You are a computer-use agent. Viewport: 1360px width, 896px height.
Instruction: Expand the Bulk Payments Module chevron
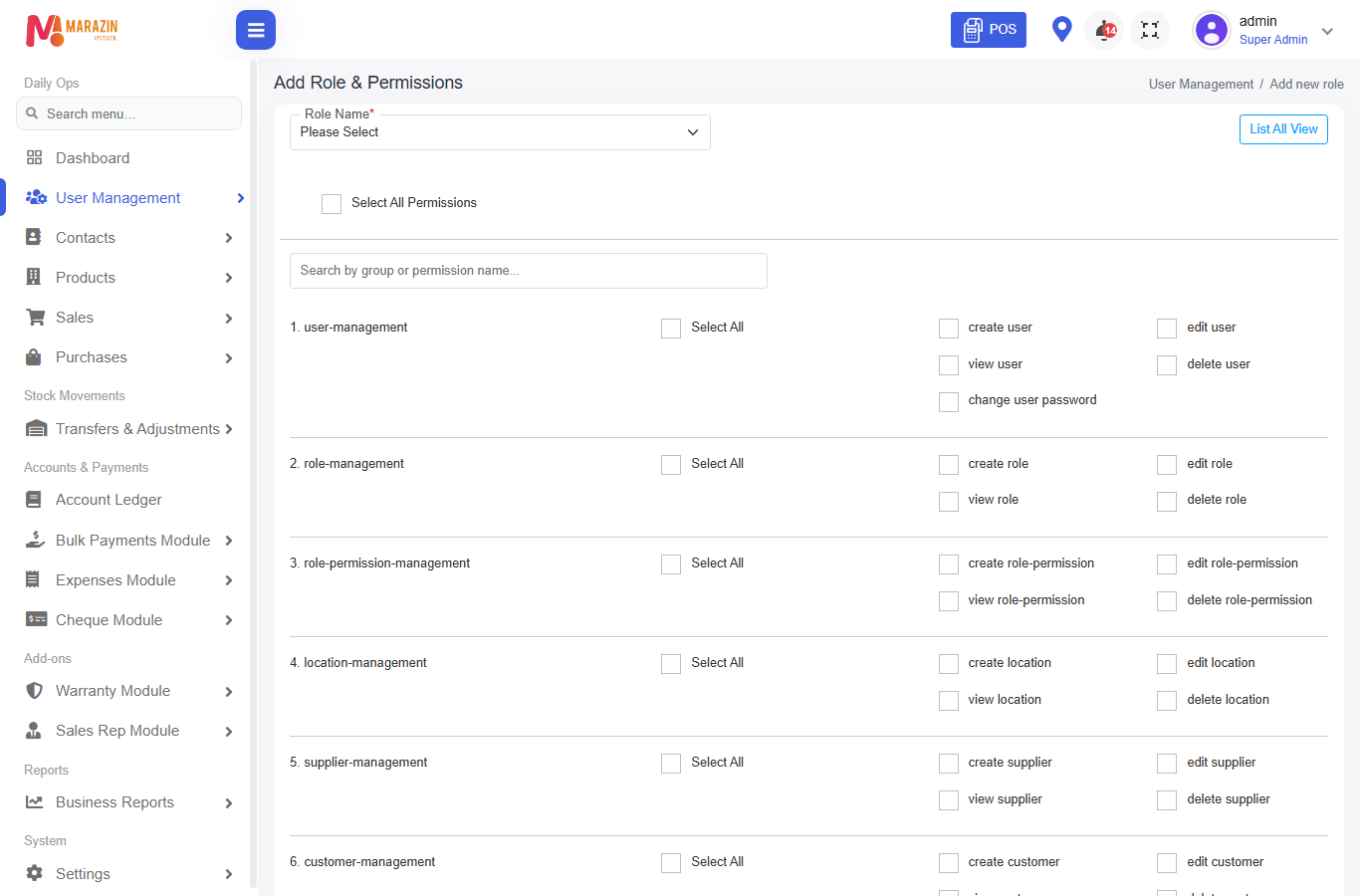tap(229, 541)
